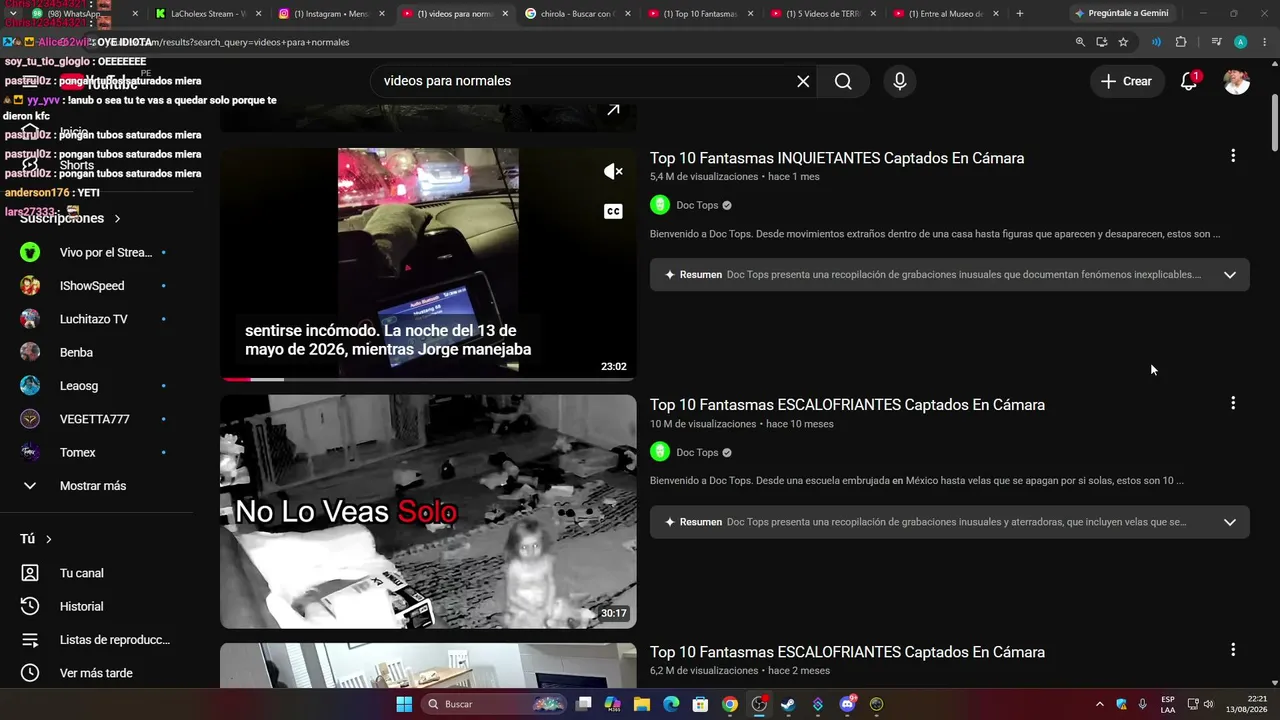
Task: Switch to the Top 10 Fantasmas tab
Action: tap(699, 14)
